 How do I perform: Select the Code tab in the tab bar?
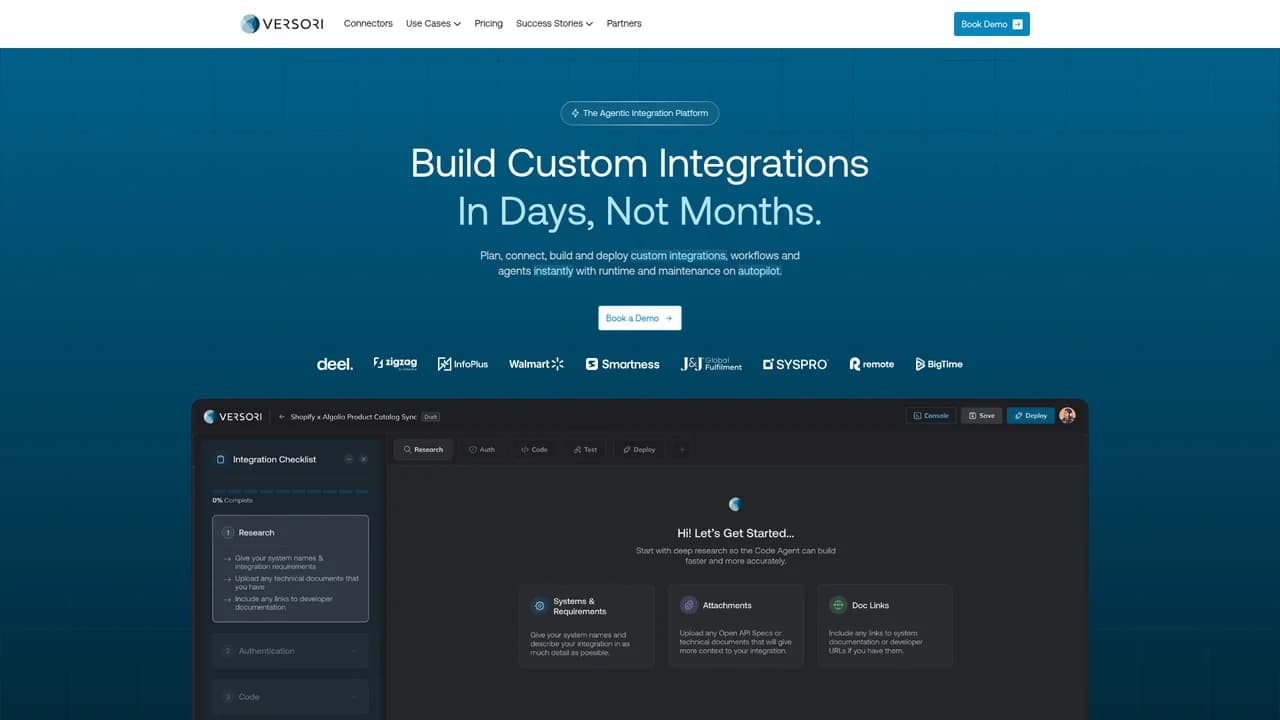[534, 450]
